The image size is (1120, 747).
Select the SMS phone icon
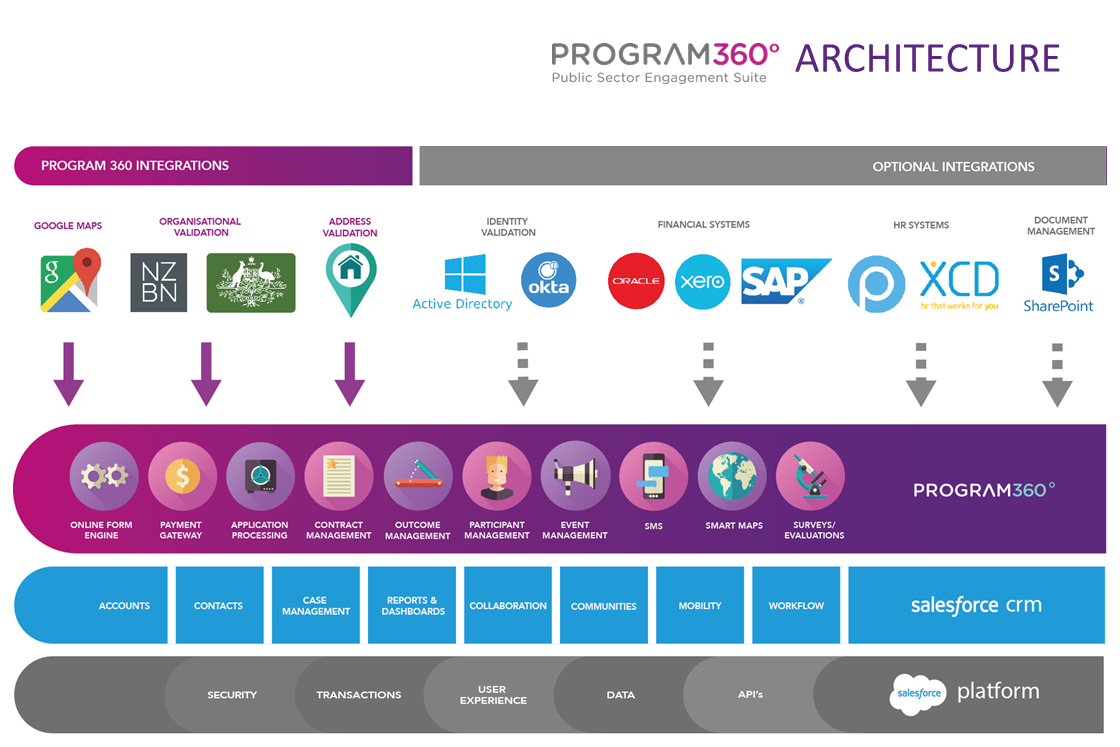tap(654, 476)
